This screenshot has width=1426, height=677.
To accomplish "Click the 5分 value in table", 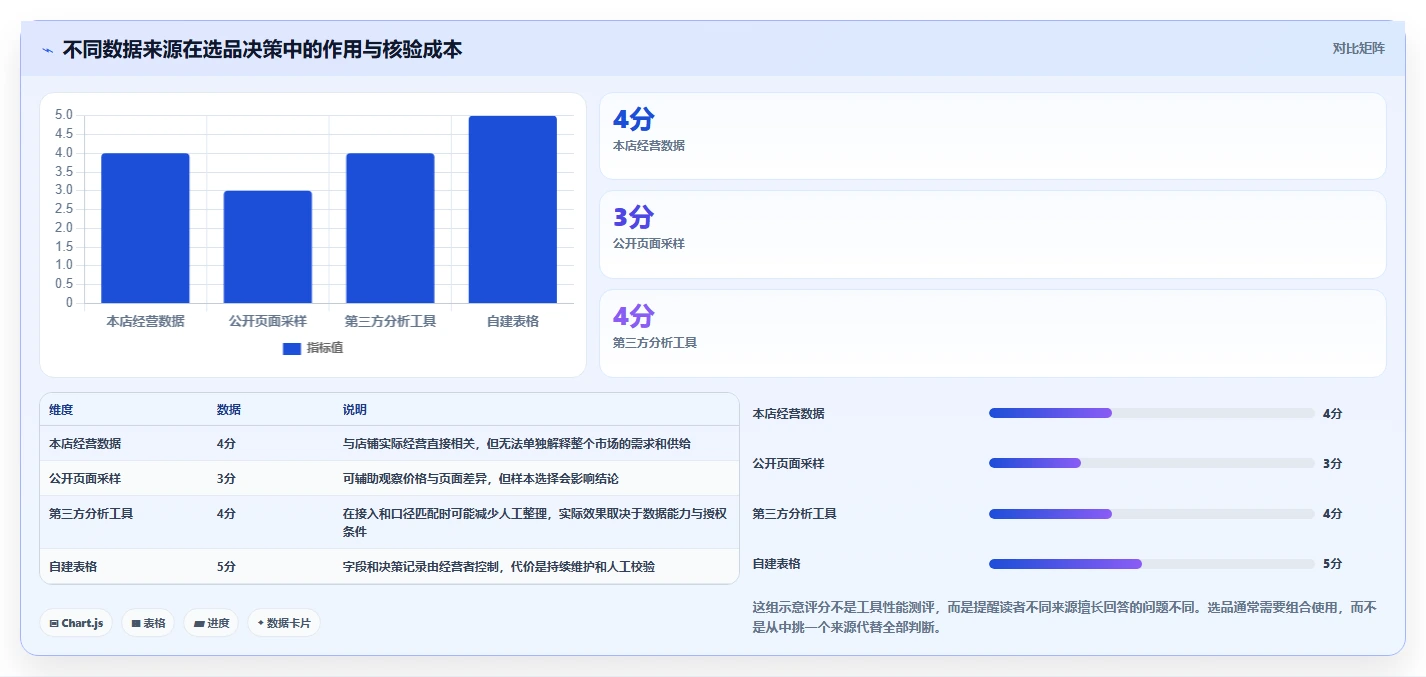I will click(226, 566).
